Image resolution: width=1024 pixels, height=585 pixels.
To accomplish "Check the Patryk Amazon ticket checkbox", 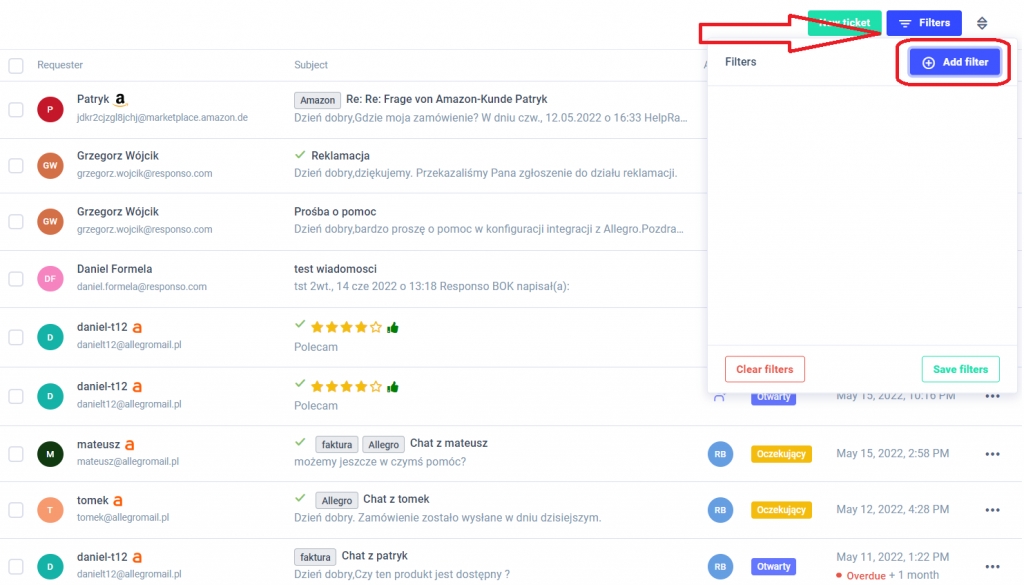I will tap(16, 109).
